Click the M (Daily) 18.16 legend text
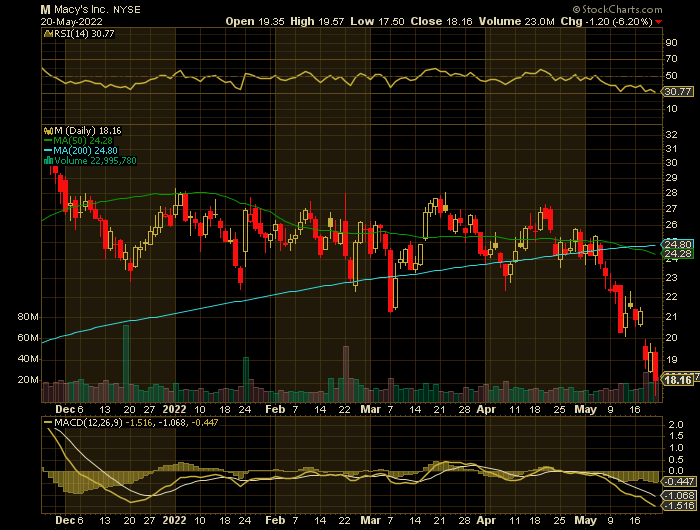Screen dimensions: 700x530 tap(88, 131)
